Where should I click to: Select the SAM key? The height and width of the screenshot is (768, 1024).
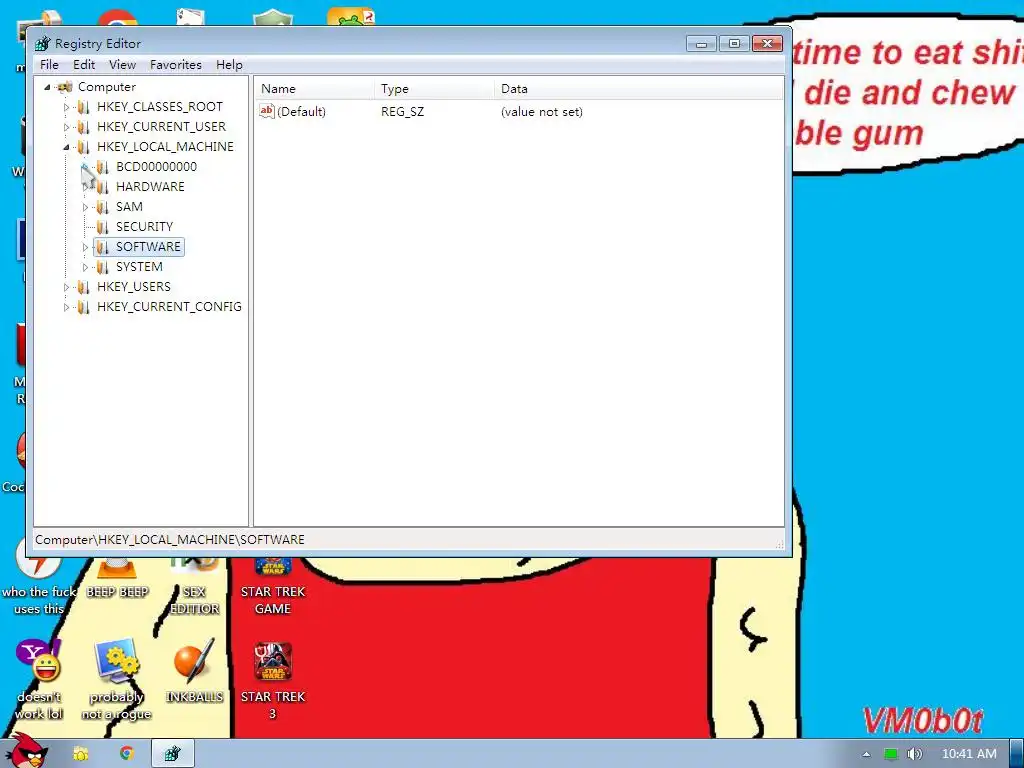[x=129, y=206]
